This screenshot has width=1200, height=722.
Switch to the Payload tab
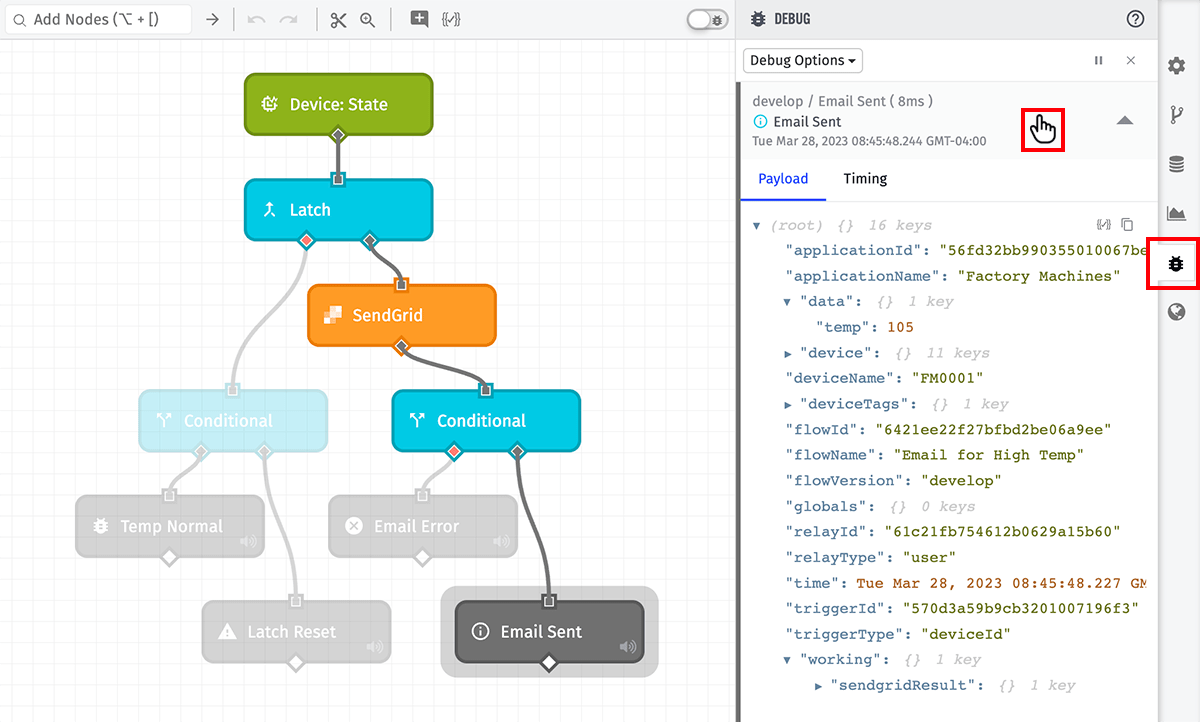pos(783,178)
